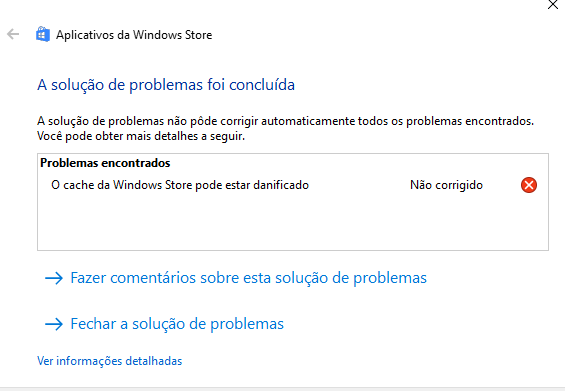Viewport: 565px width, 391px height.
Task: Click the sentence about não pôde corrigir automaticamente
Action: tap(285, 121)
